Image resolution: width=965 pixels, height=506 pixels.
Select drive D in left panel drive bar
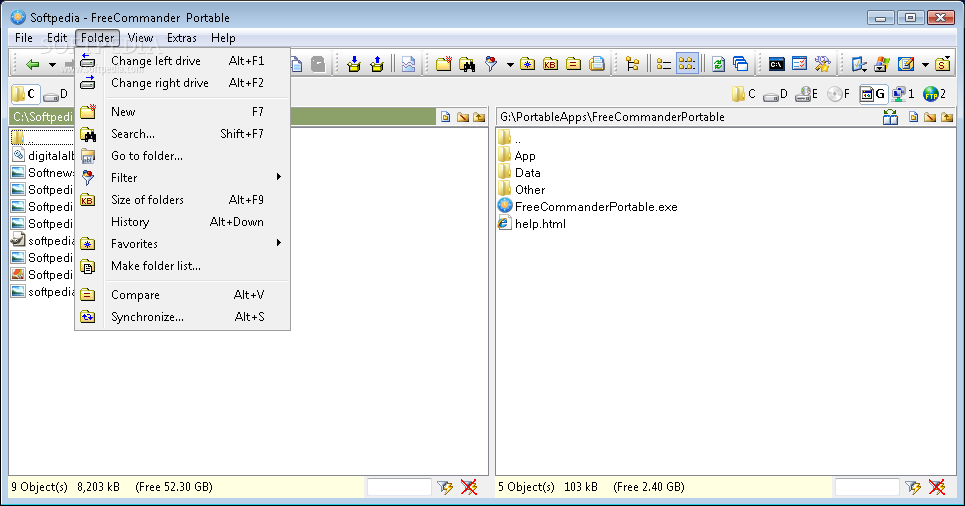56,94
